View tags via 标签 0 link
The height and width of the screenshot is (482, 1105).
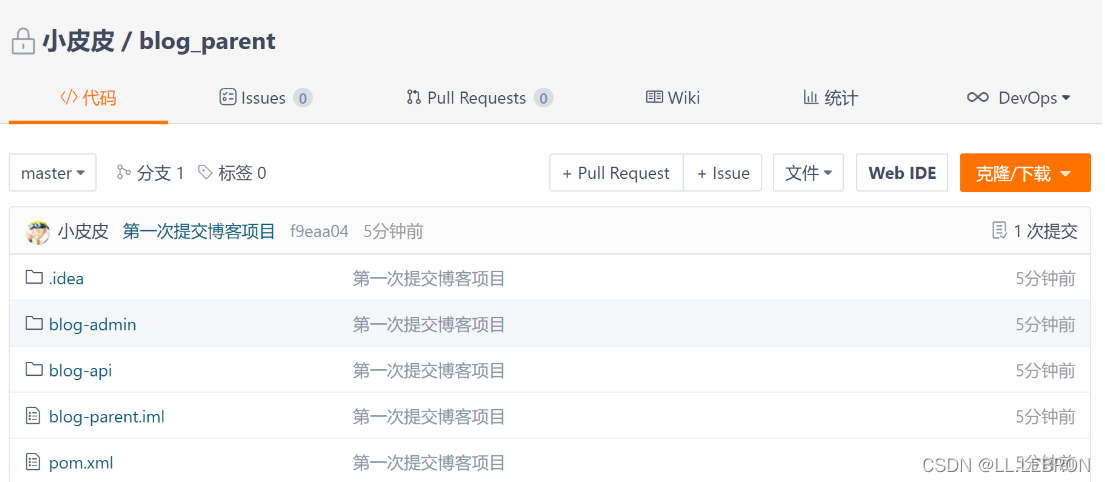coord(232,173)
